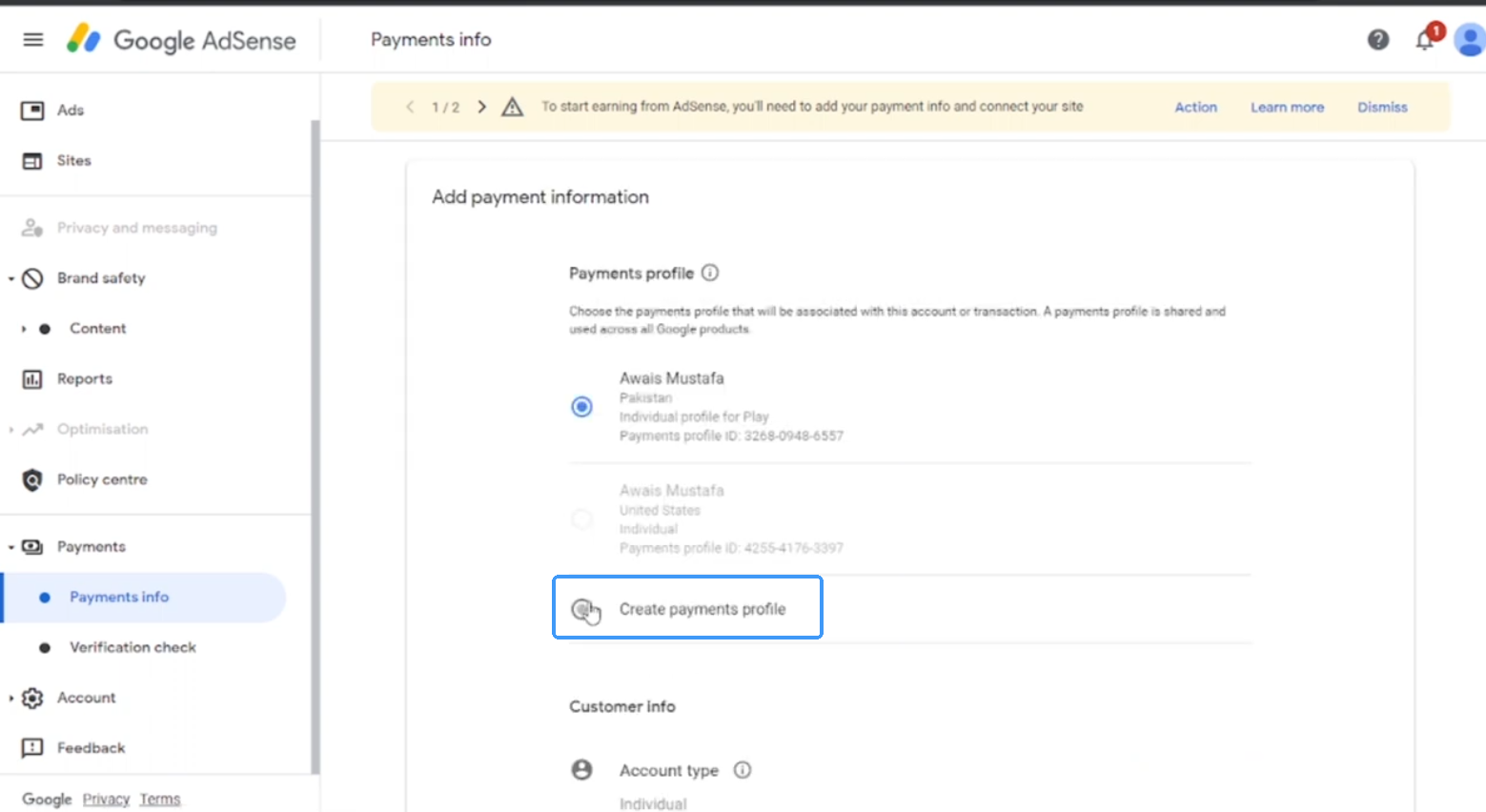The image size is (1486, 812).
Task: Go to previous banner notification
Action: [410, 107]
